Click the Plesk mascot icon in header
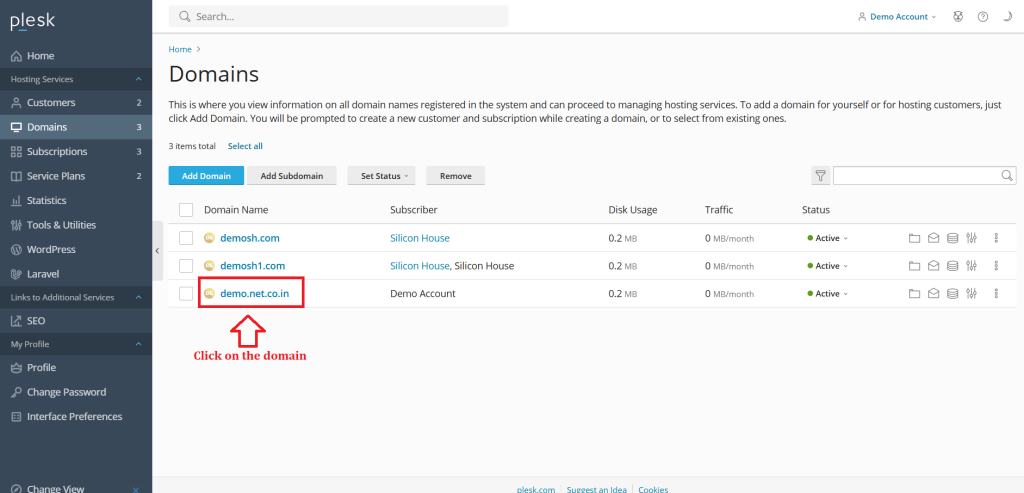 [x=958, y=17]
